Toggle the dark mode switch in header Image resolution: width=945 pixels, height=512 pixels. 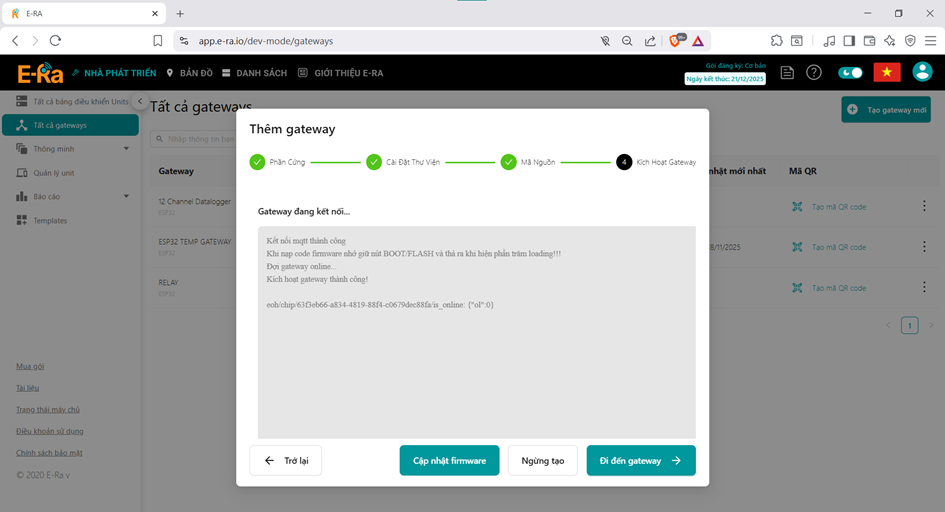click(x=851, y=73)
